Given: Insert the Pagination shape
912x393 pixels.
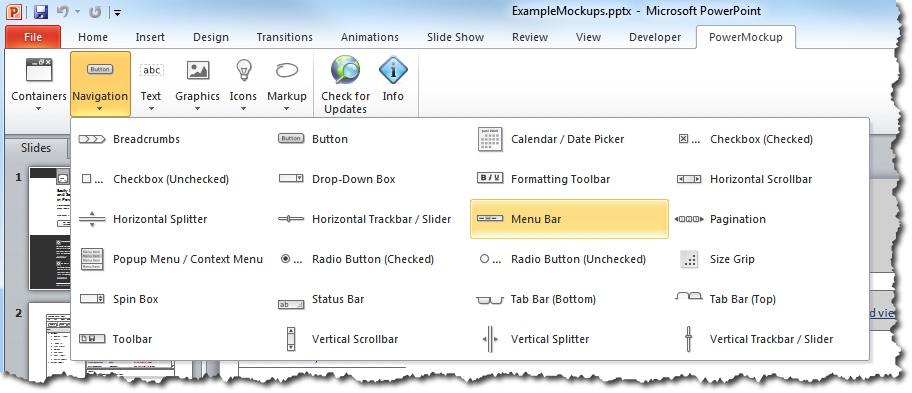Looking at the screenshot, I should pos(768,219).
